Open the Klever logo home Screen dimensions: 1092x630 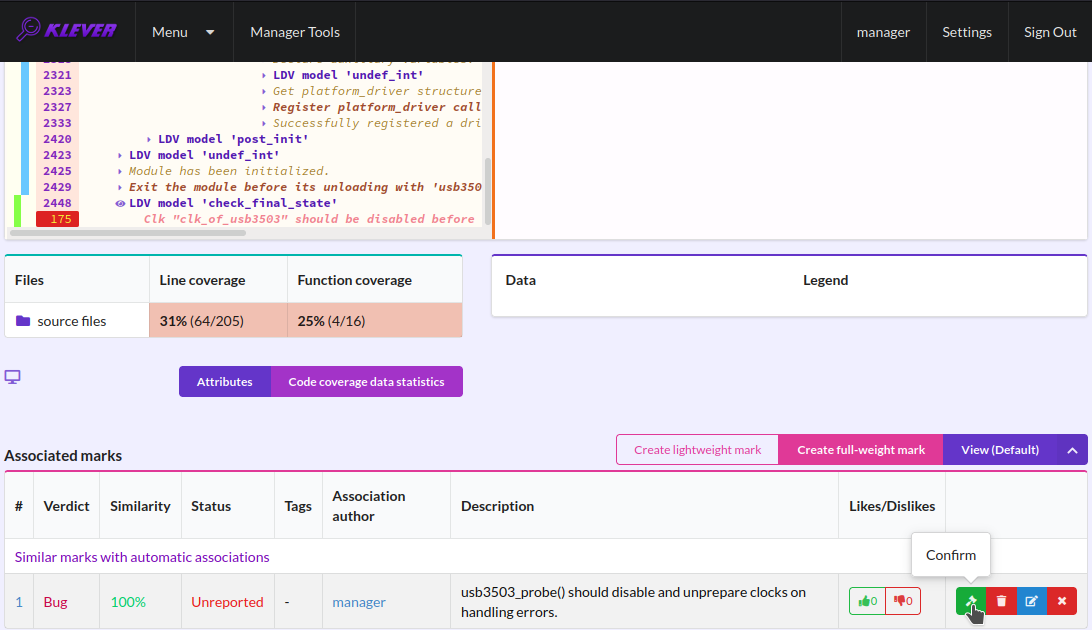67,31
